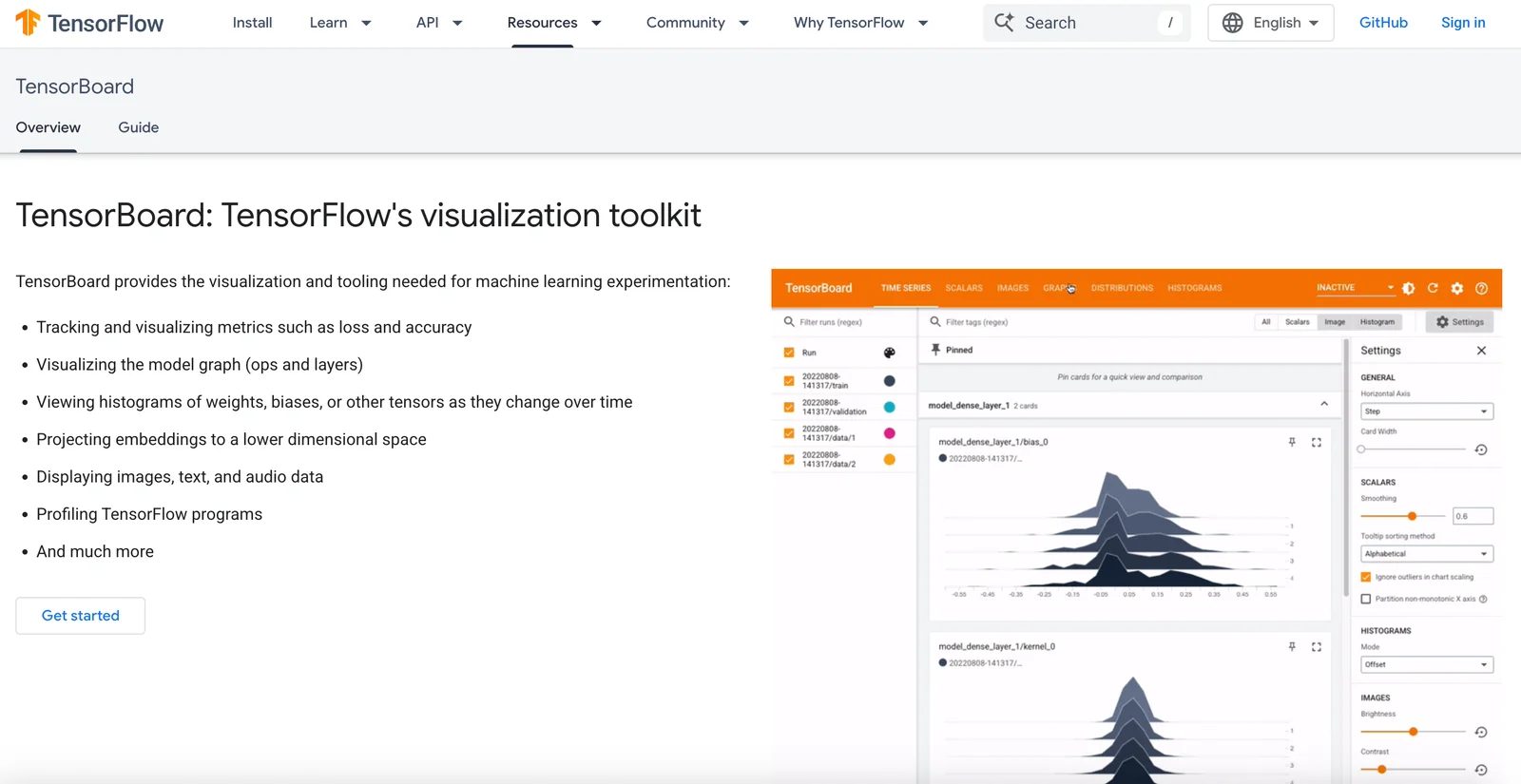Switch to TensorBoard IMAGES tab

1012,288
